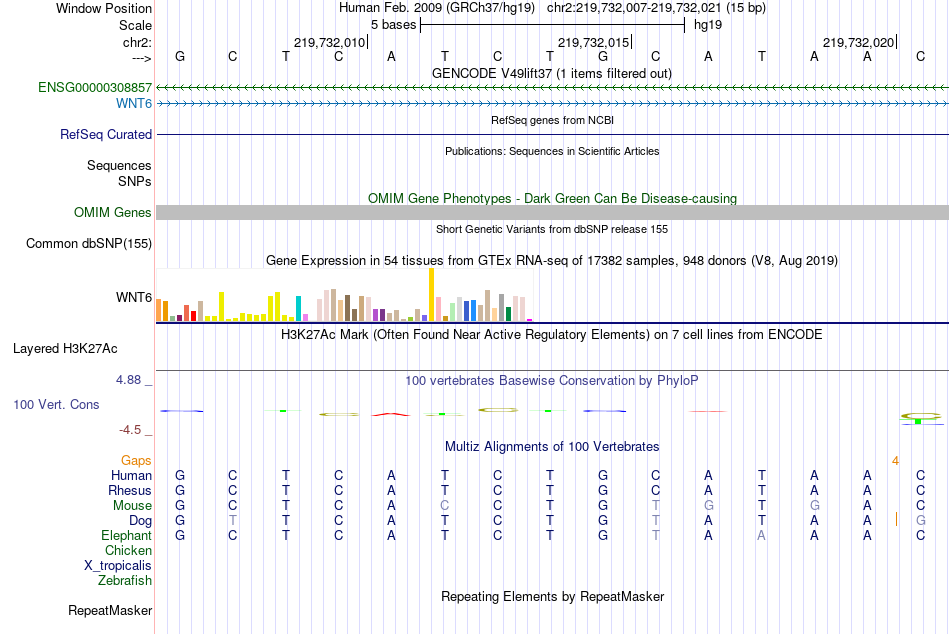Click position marker 219,732,020
The image size is (950, 634).
[859, 42]
